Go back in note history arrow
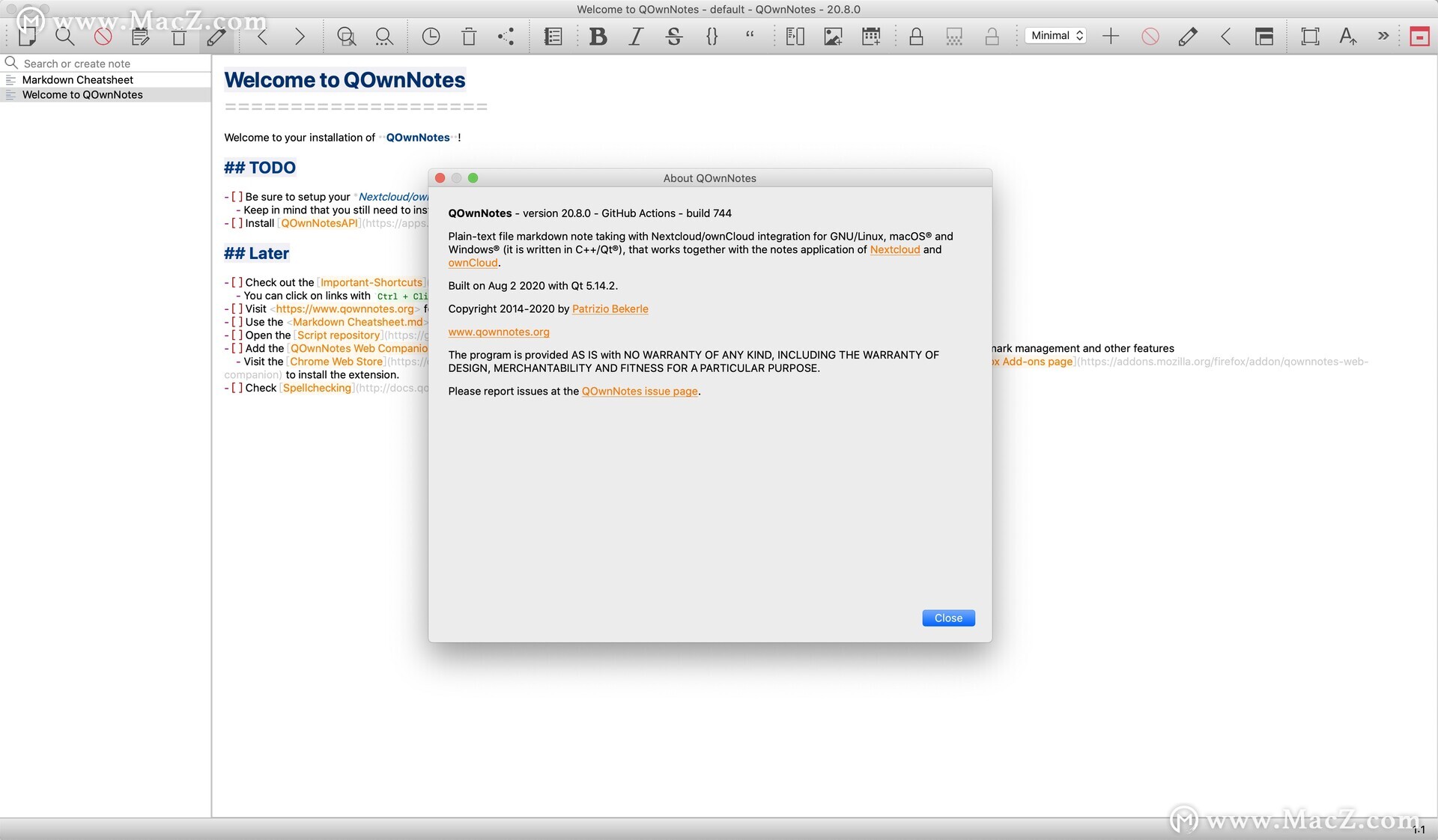This screenshot has height=840, width=1438. coord(262,36)
